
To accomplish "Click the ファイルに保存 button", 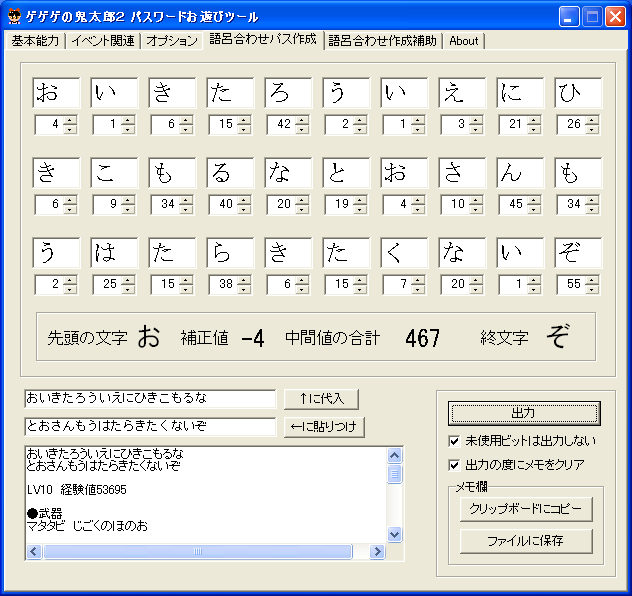I will coord(526,541).
